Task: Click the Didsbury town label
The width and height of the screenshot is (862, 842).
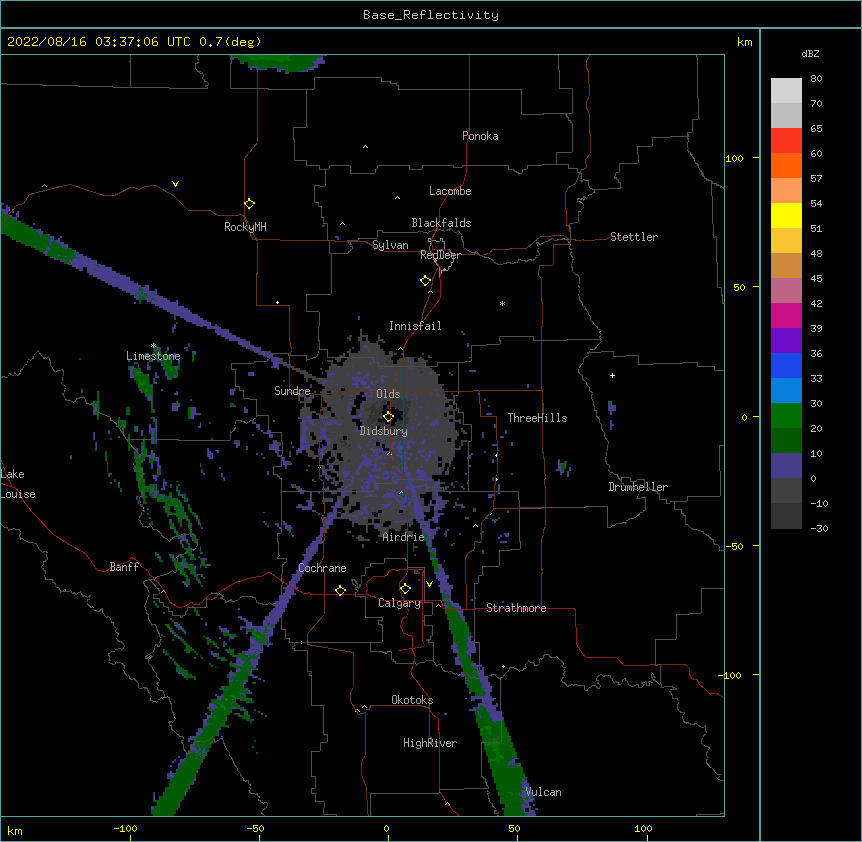Action: (384, 431)
